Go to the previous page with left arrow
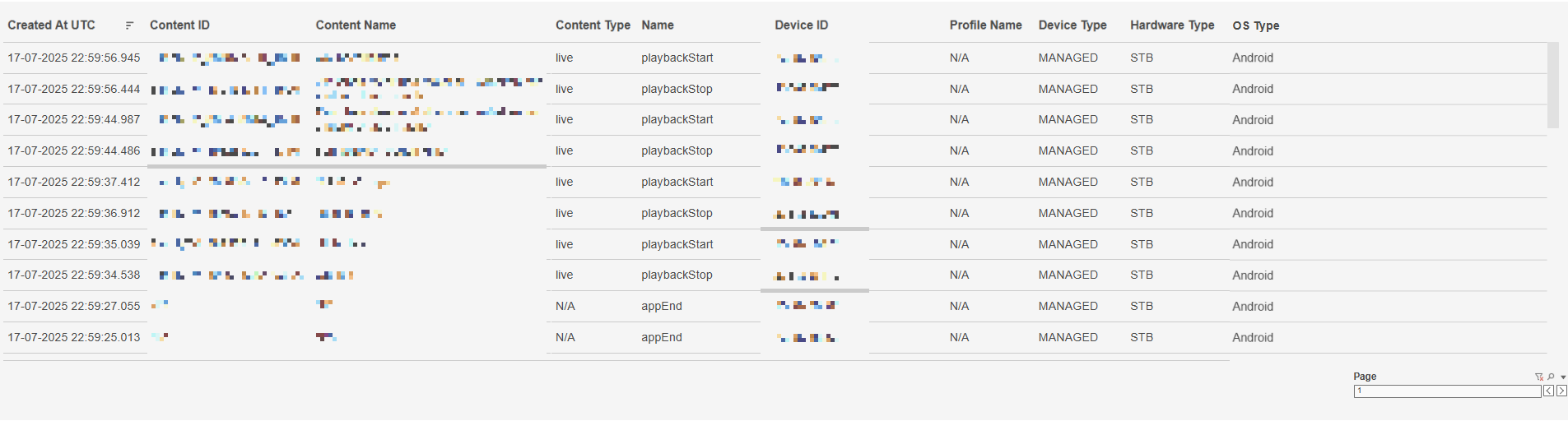Screen dimensions: 1568x421 coord(1548,391)
